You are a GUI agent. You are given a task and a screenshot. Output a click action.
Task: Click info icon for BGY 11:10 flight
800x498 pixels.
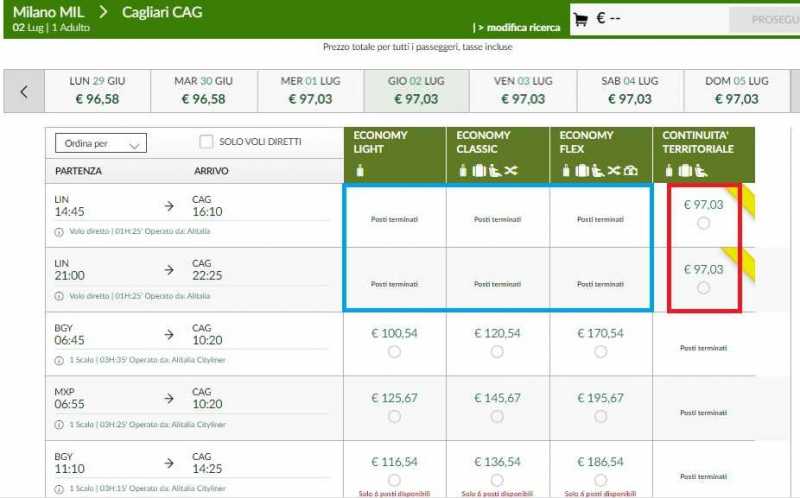click(59, 489)
